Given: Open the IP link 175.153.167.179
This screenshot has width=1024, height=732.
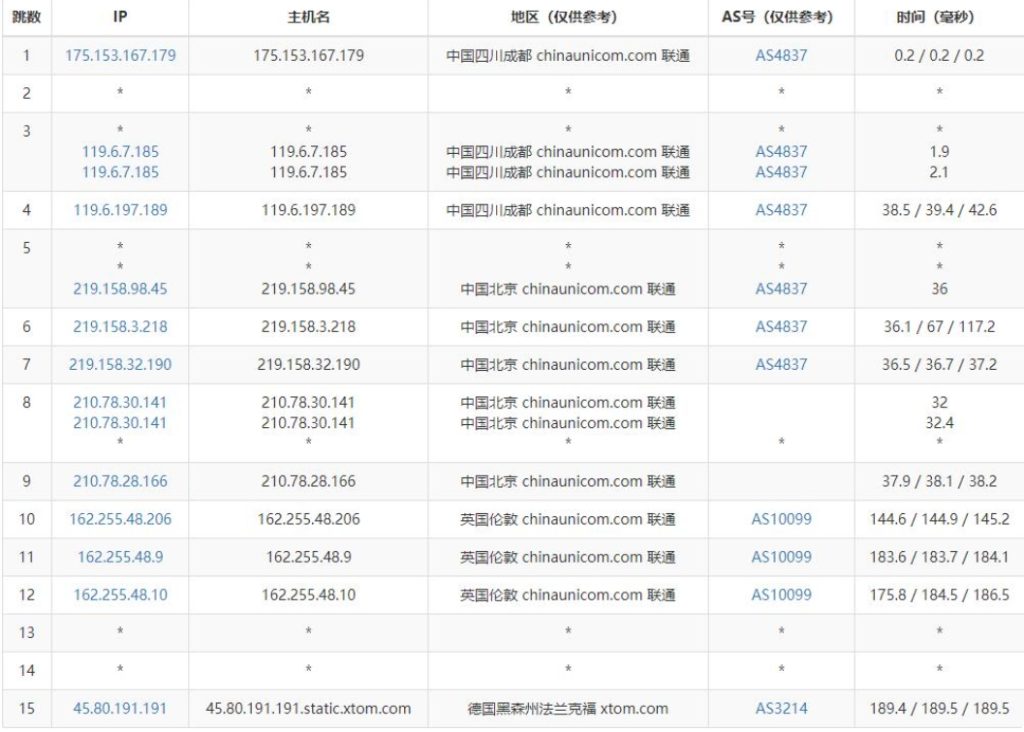Looking at the screenshot, I should 119,56.
